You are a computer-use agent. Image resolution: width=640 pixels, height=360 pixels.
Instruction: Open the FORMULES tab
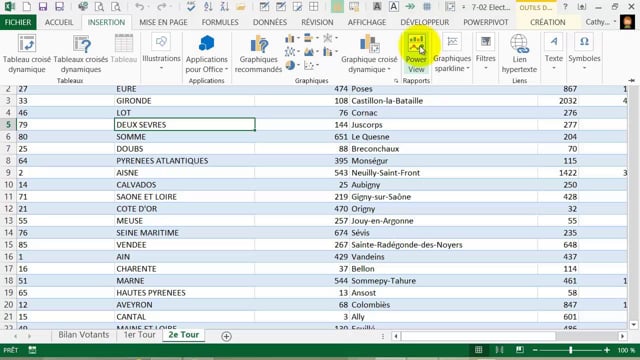pyautogui.click(x=220, y=22)
